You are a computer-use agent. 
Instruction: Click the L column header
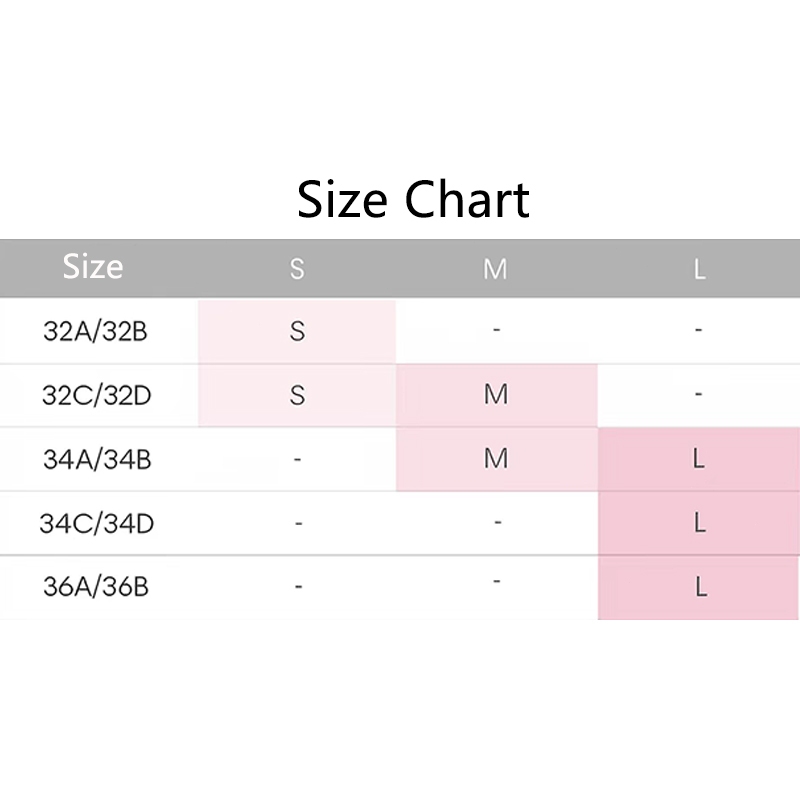(699, 269)
